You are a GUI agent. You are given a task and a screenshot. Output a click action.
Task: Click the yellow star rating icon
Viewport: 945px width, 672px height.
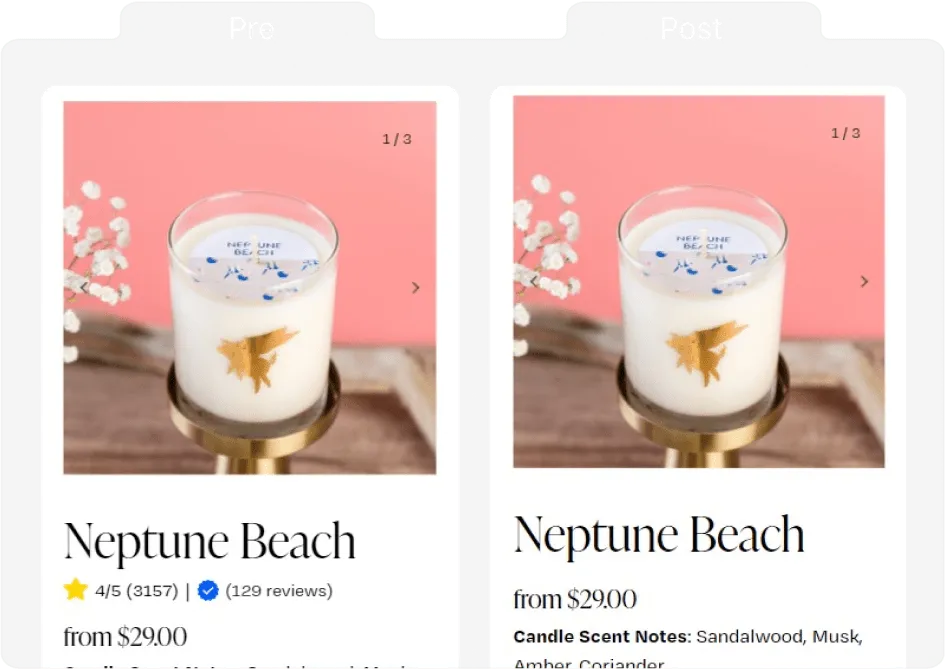click(x=76, y=589)
